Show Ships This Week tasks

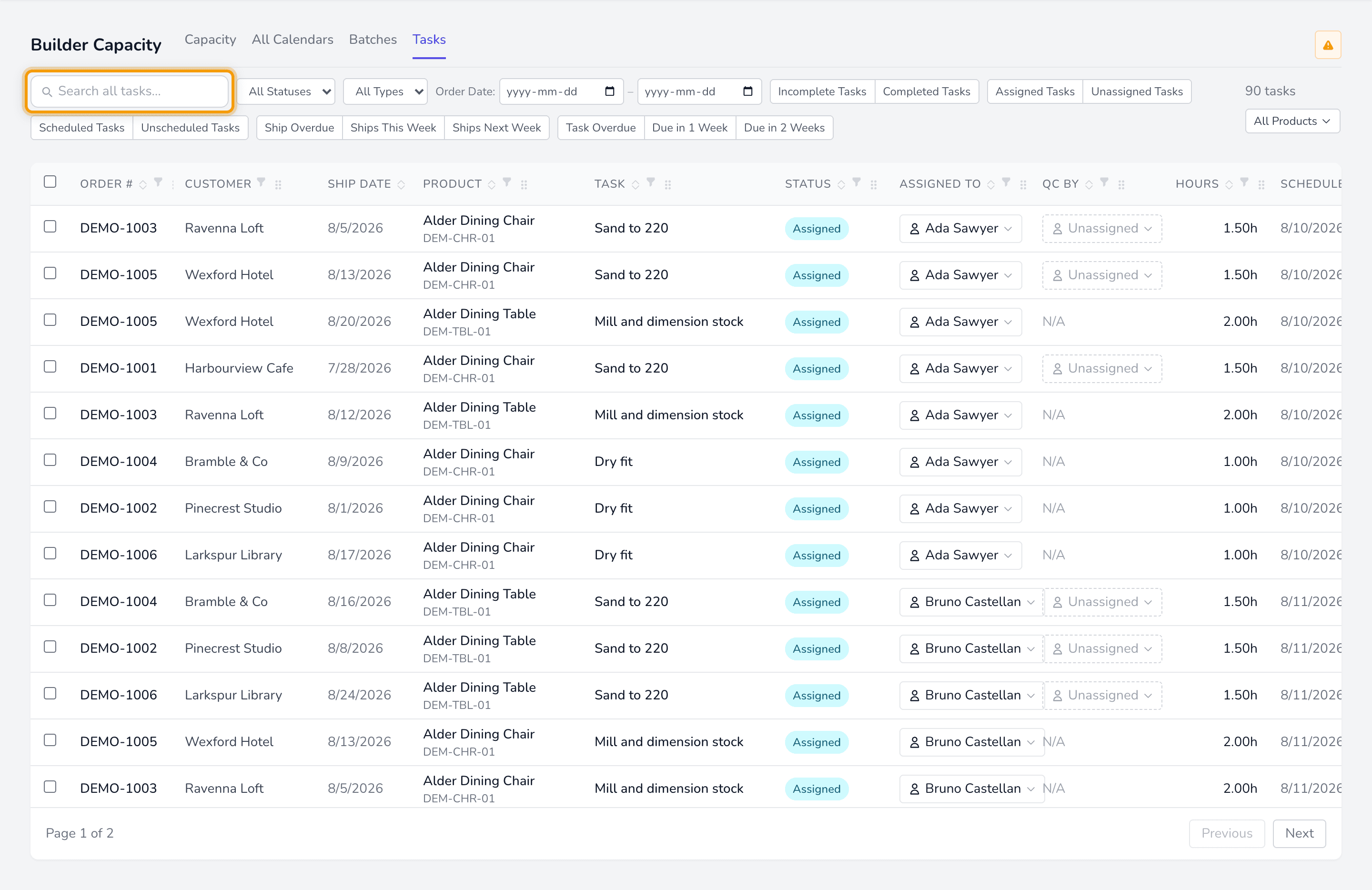pyautogui.click(x=393, y=127)
